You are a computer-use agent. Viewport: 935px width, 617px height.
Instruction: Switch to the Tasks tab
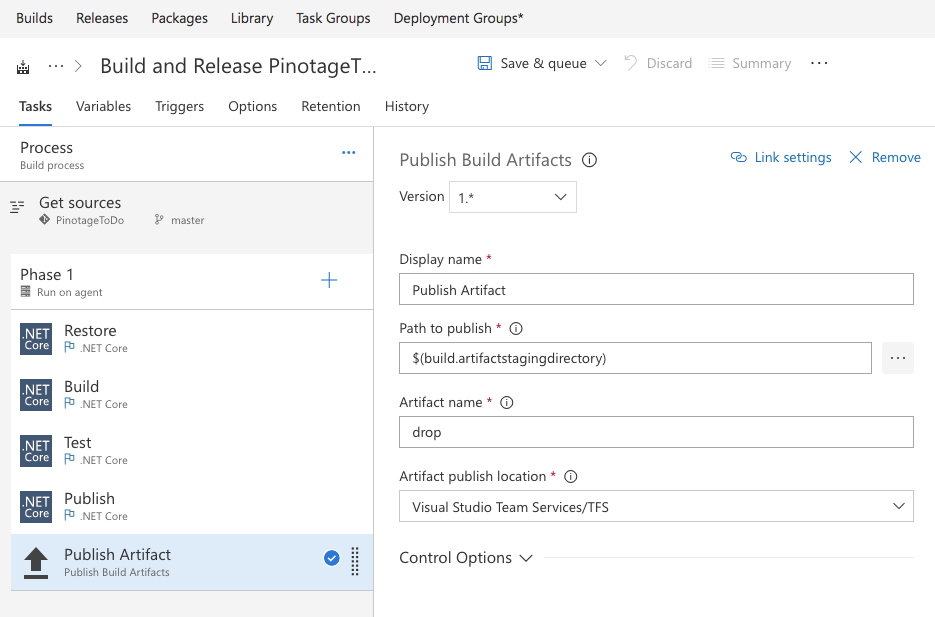point(35,106)
